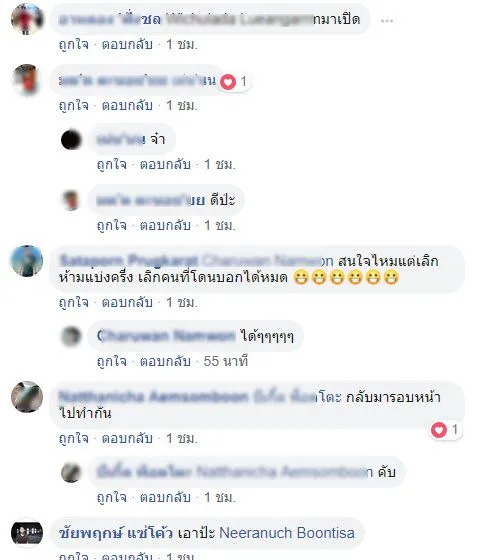
Task: Open tagged name Neeranuch Boontisa
Action: [287, 533]
